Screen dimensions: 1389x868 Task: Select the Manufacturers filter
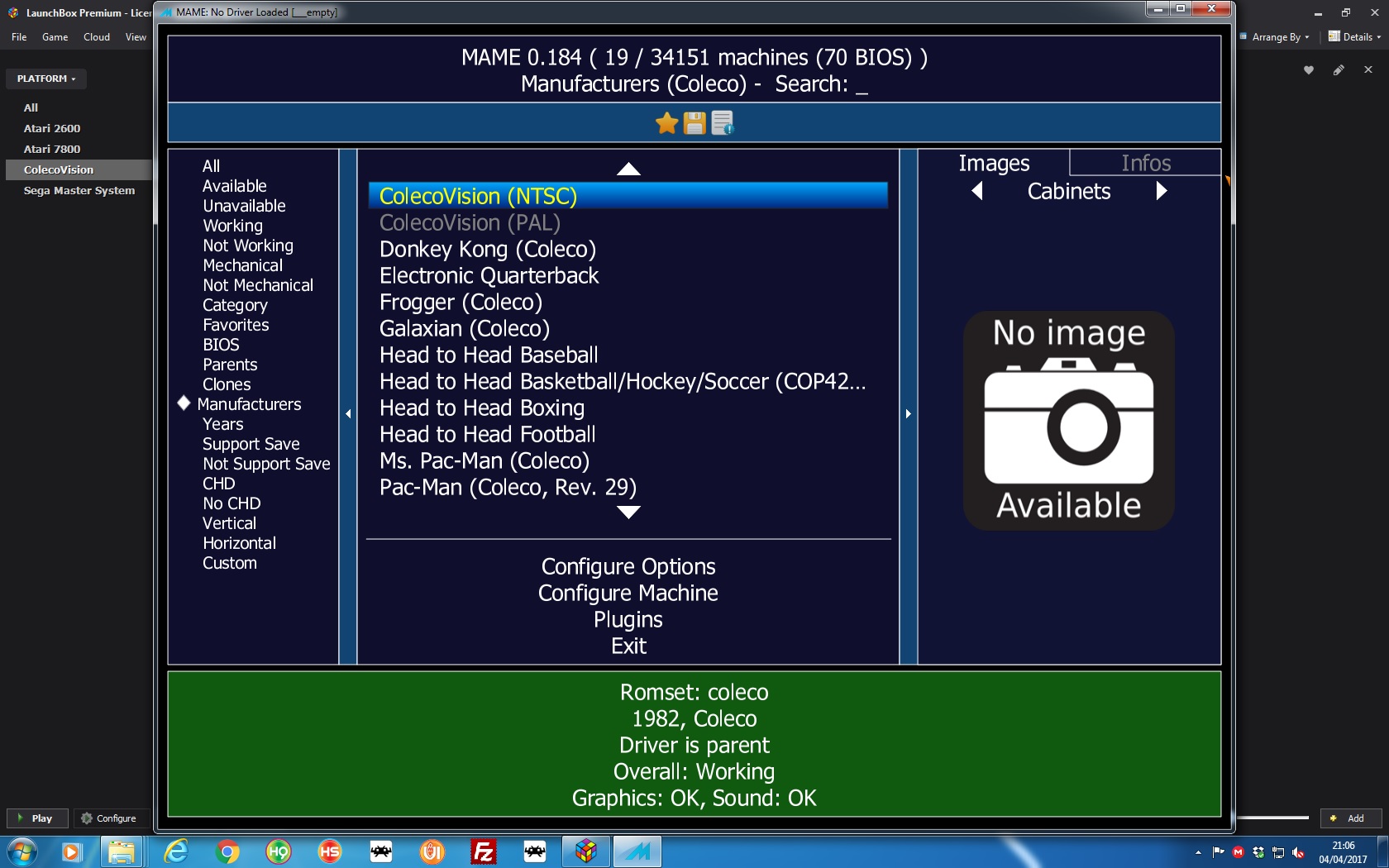[x=249, y=404]
